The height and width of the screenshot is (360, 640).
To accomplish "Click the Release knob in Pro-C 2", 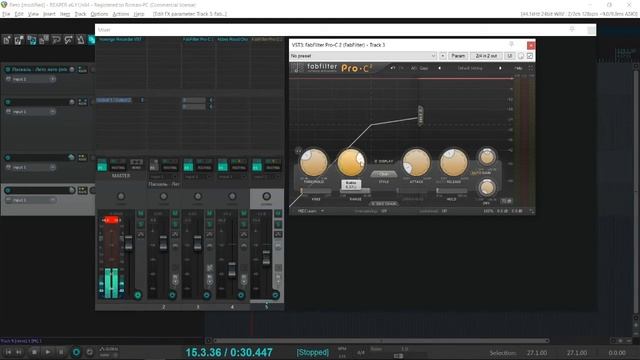I will [x=453, y=162].
